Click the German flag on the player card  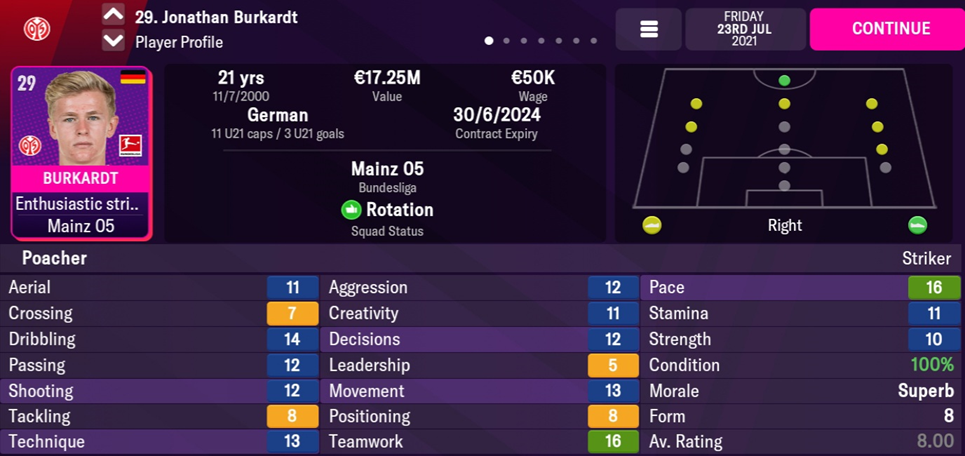click(x=132, y=77)
